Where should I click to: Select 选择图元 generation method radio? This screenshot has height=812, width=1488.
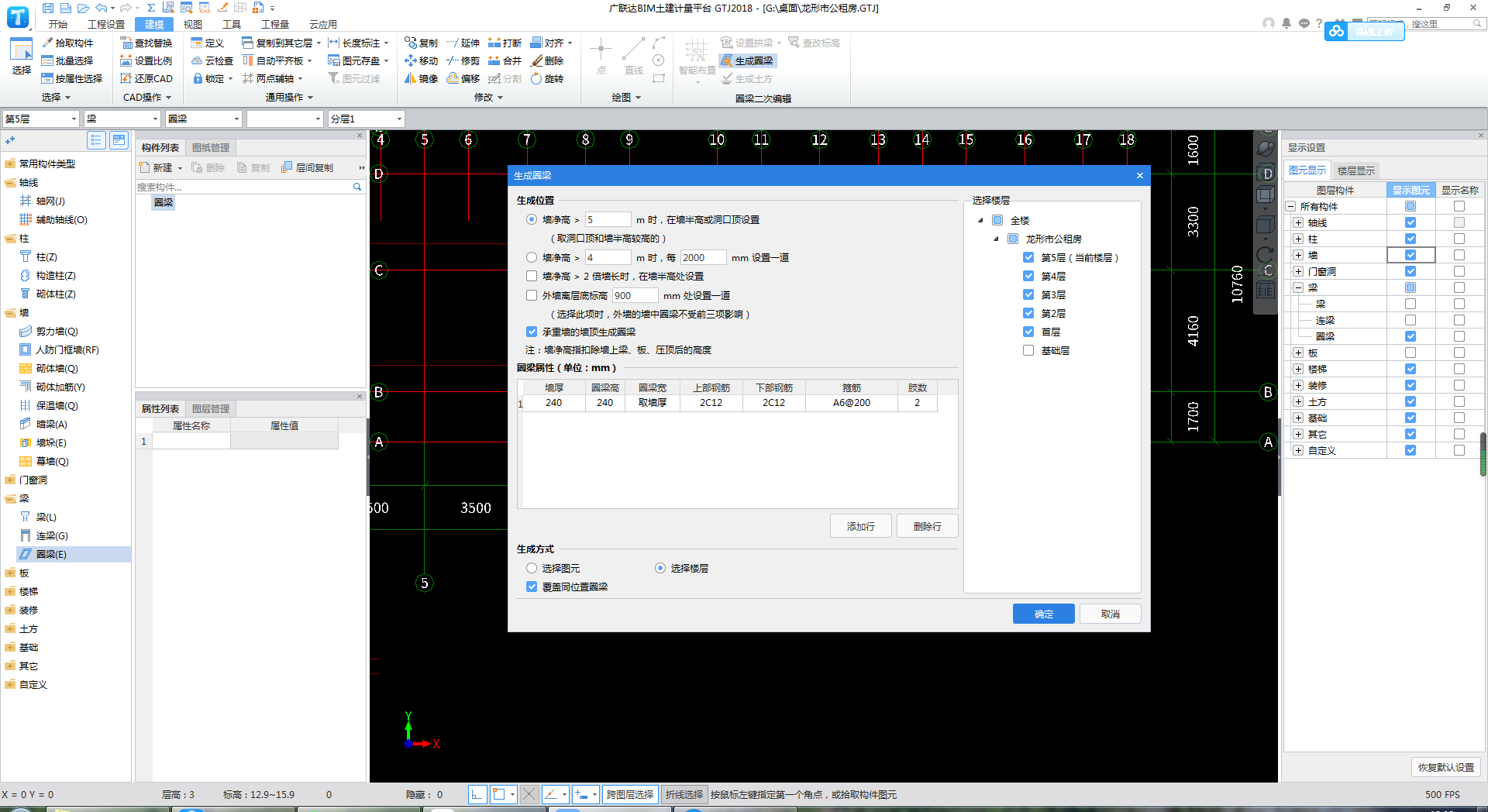(532, 568)
